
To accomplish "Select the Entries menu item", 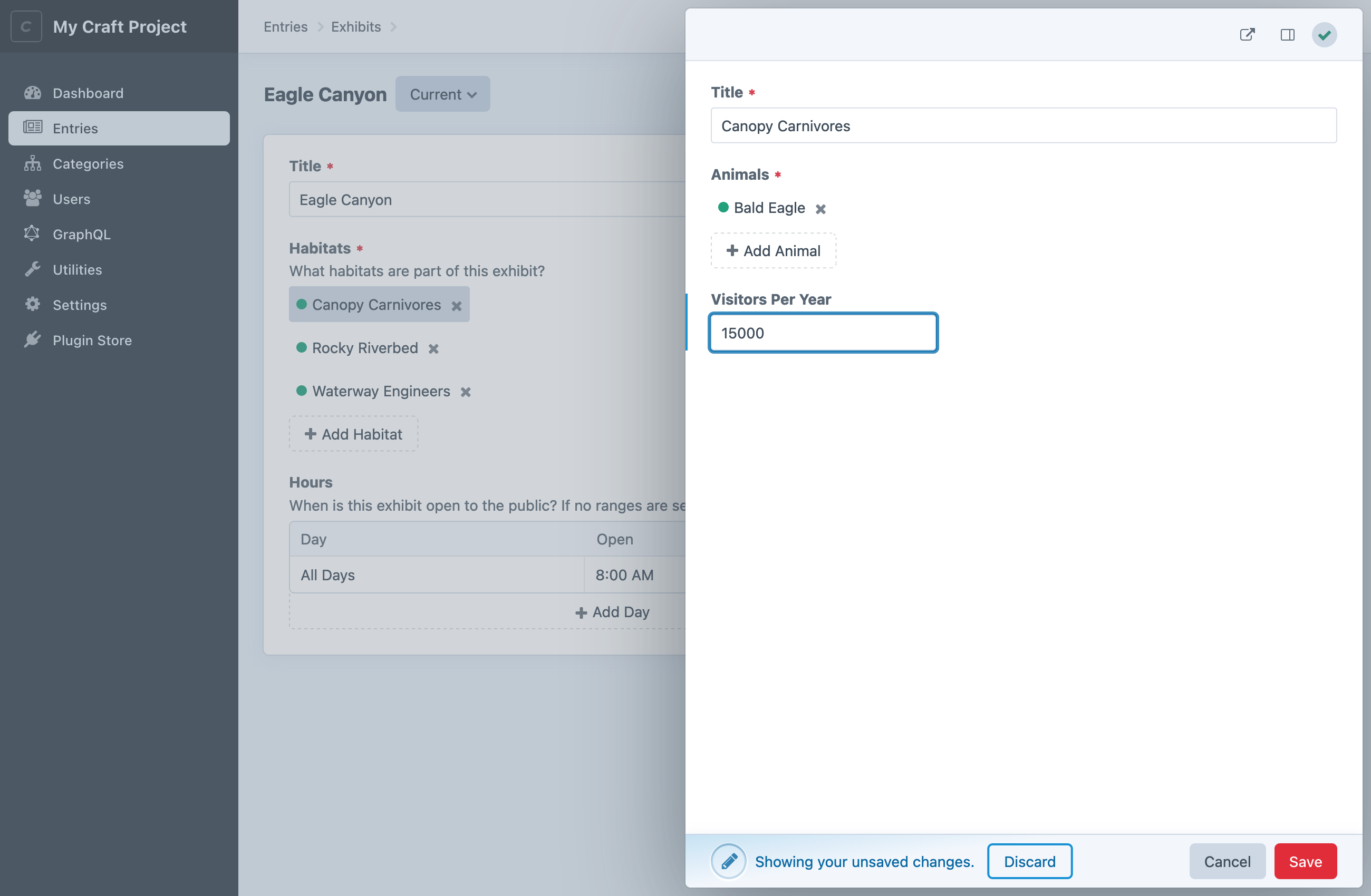I will (119, 128).
